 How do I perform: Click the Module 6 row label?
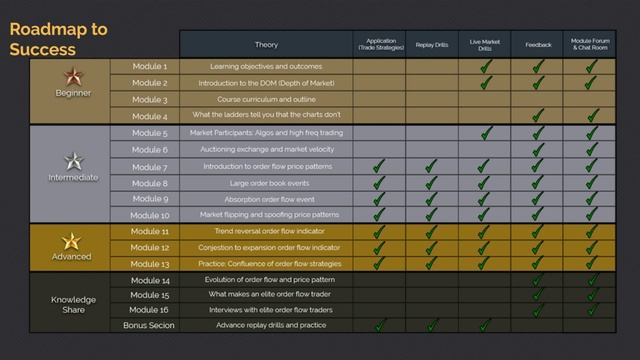[x=149, y=150]
